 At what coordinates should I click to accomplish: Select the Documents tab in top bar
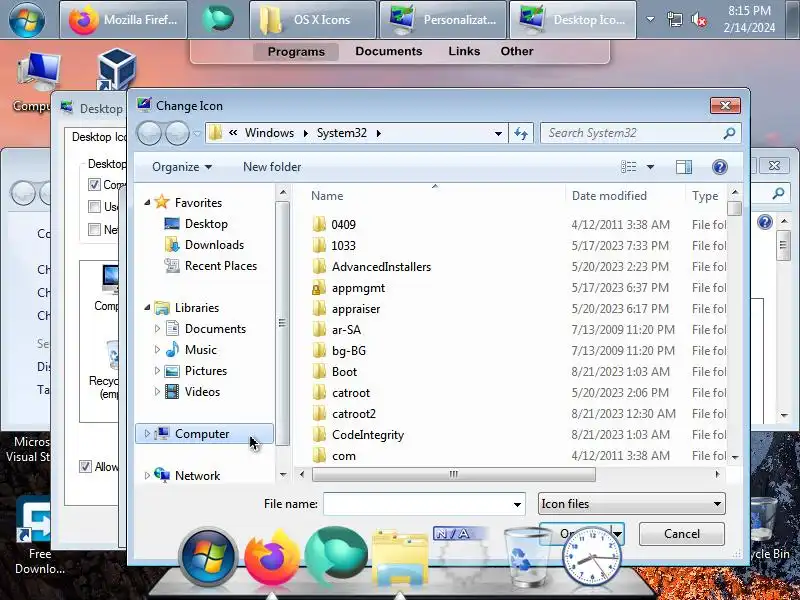tap(389, 51)
